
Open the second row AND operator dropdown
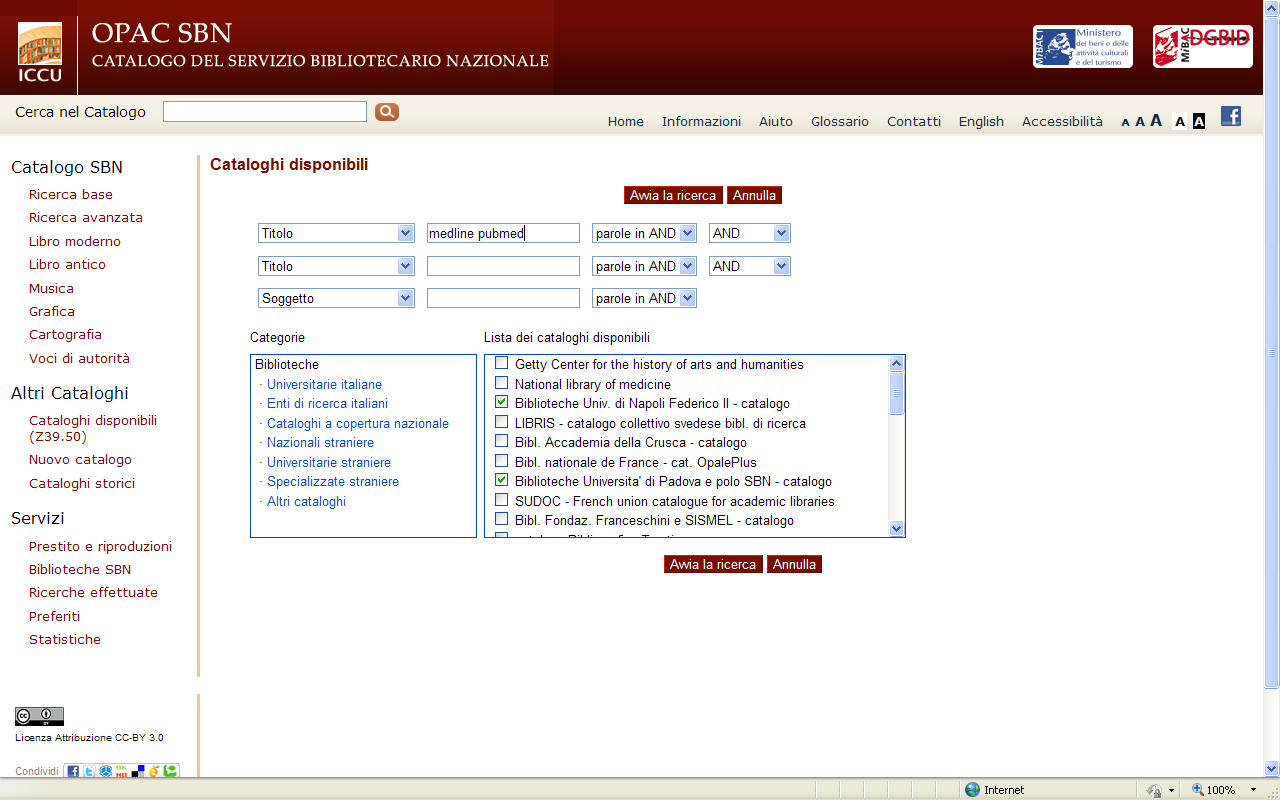(x=750, y=266)
